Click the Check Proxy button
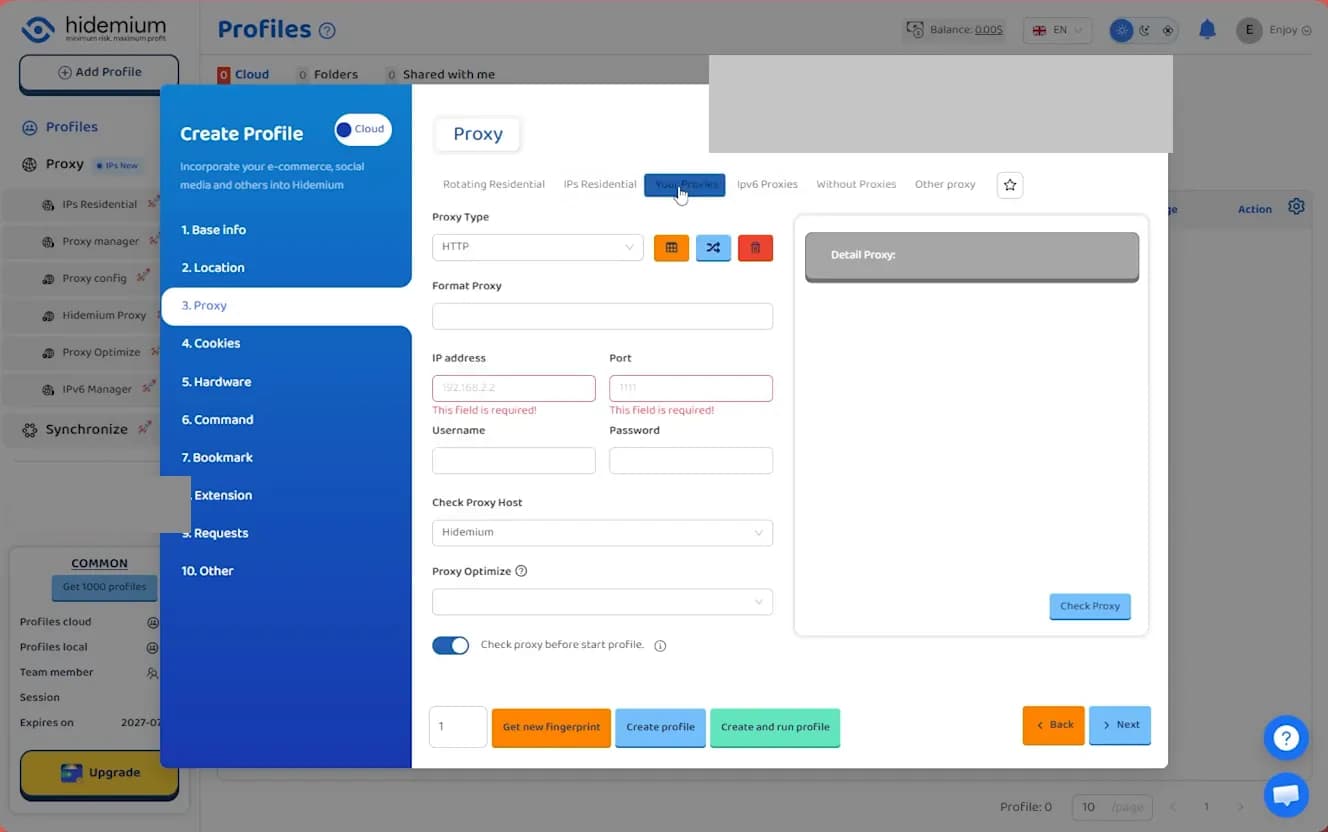Image resolution: width=1328 pixels, height=832 pixels. (1090, 606)
